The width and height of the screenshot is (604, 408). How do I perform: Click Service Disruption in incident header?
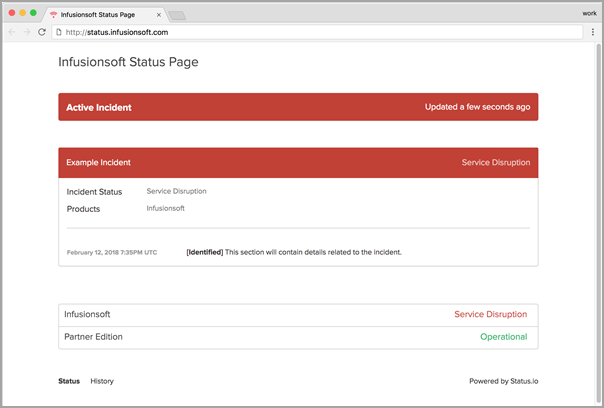point(496,163)
